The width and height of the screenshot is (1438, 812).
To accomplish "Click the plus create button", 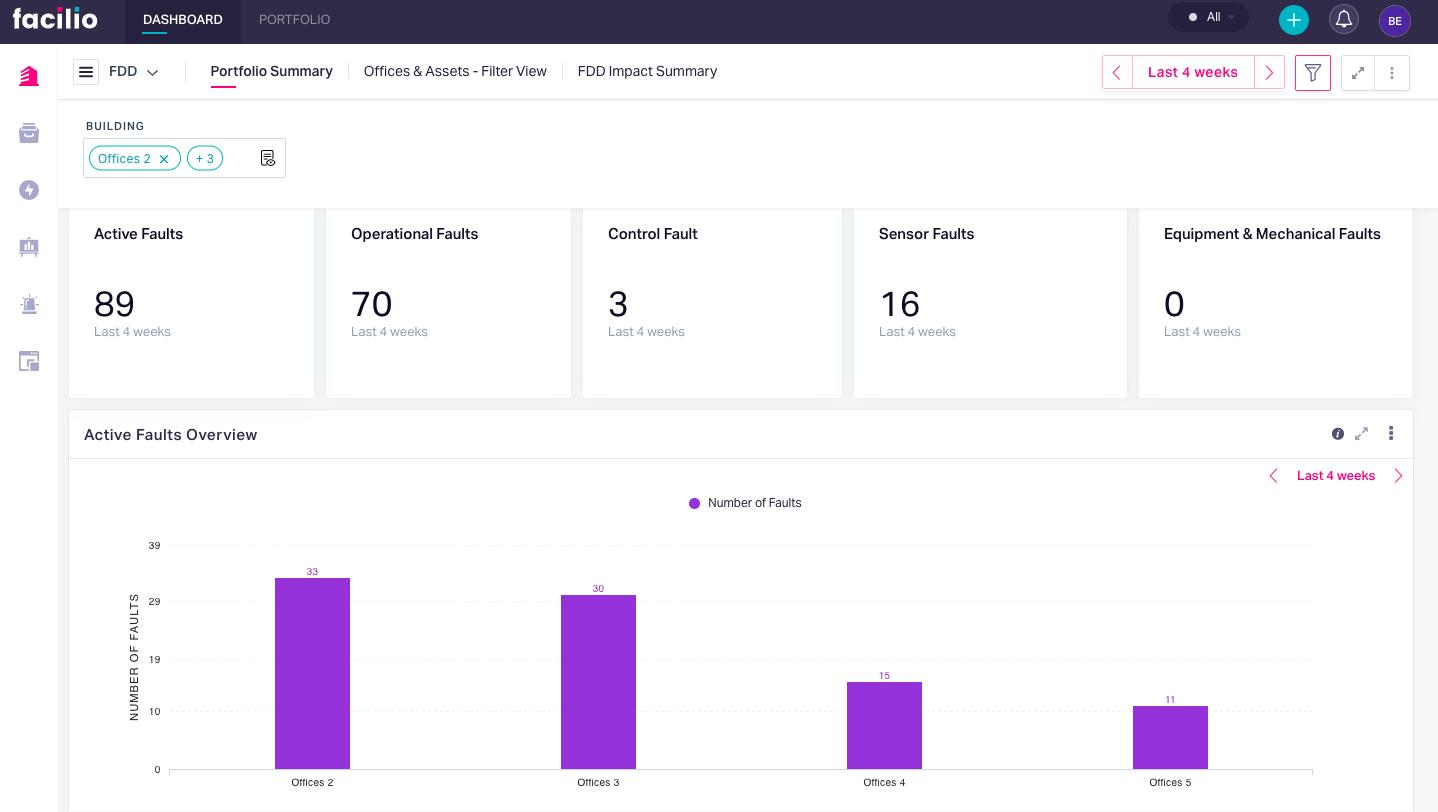I will tap(1293, 20).
